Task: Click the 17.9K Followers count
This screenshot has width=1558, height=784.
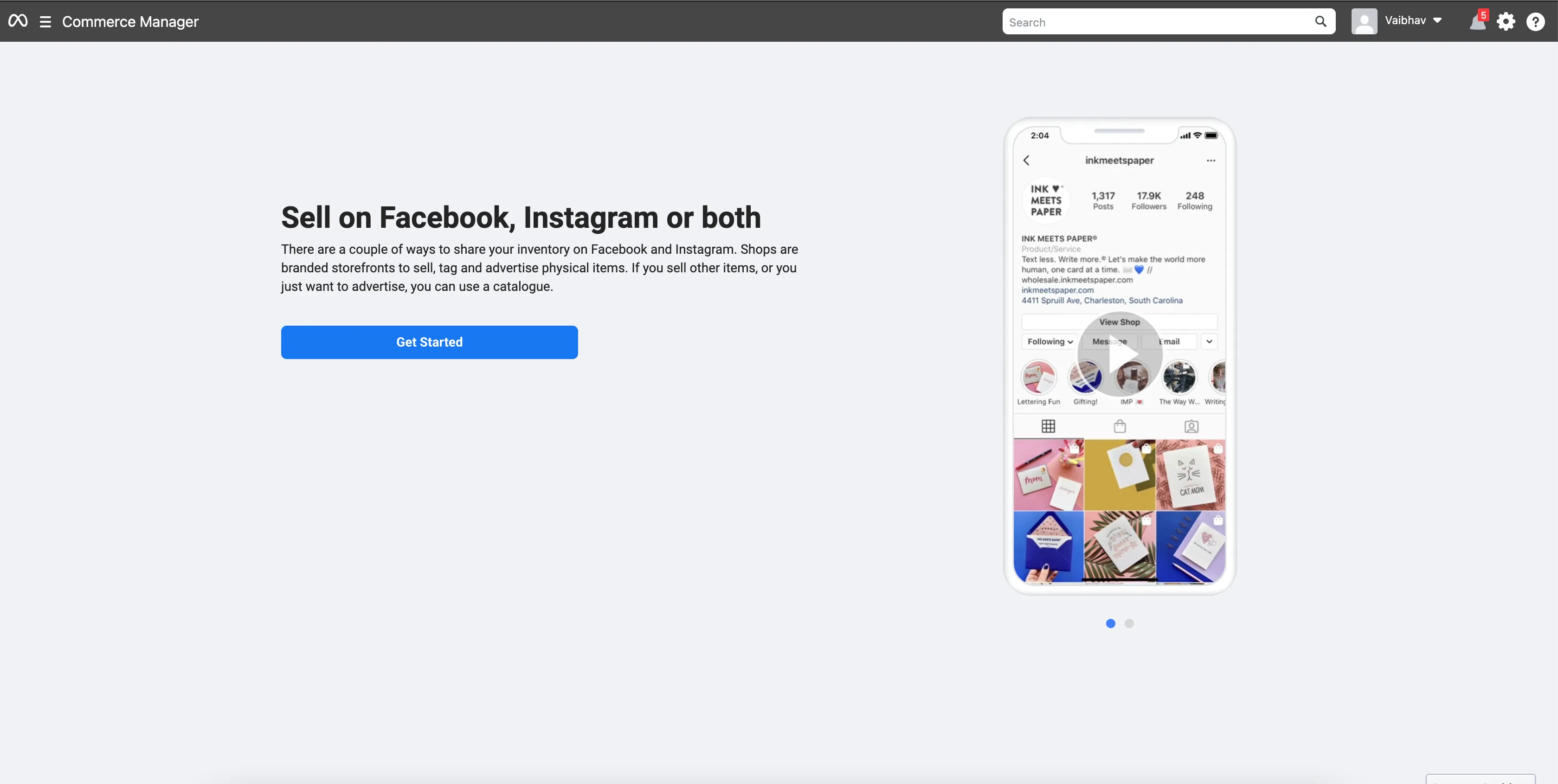Action: click(1148, 200)
